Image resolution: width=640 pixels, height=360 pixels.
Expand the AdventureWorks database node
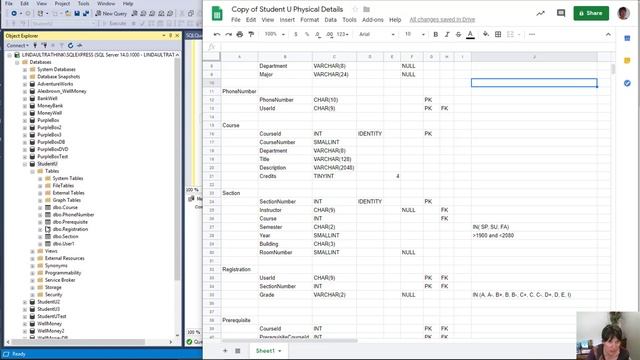tap(25, 84)
